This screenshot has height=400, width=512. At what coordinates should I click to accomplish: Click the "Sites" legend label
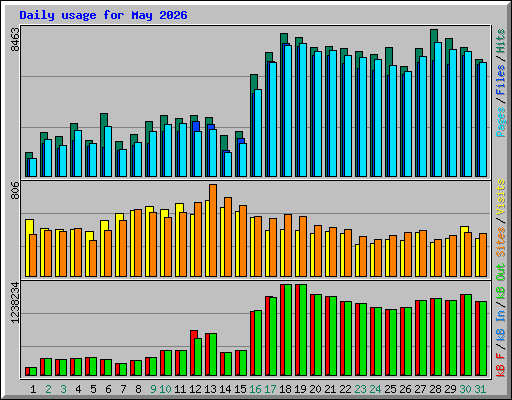click(501, 242)
